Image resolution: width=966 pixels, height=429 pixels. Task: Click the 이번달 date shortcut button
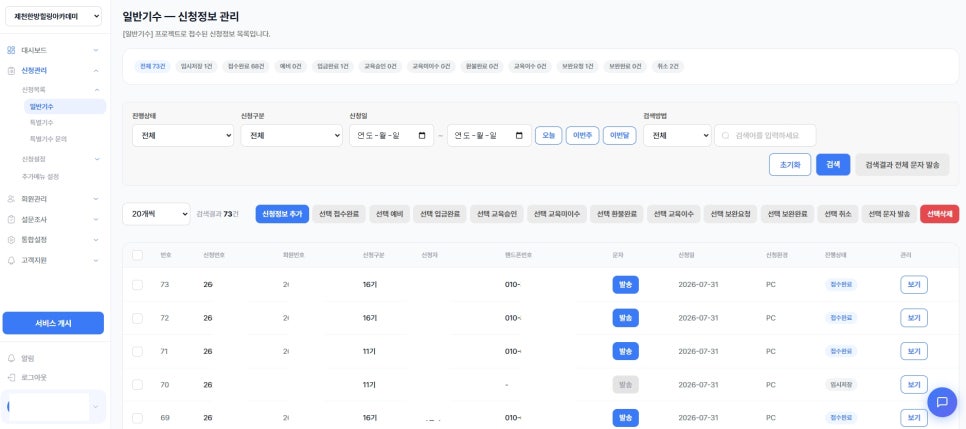pos(619,136)
